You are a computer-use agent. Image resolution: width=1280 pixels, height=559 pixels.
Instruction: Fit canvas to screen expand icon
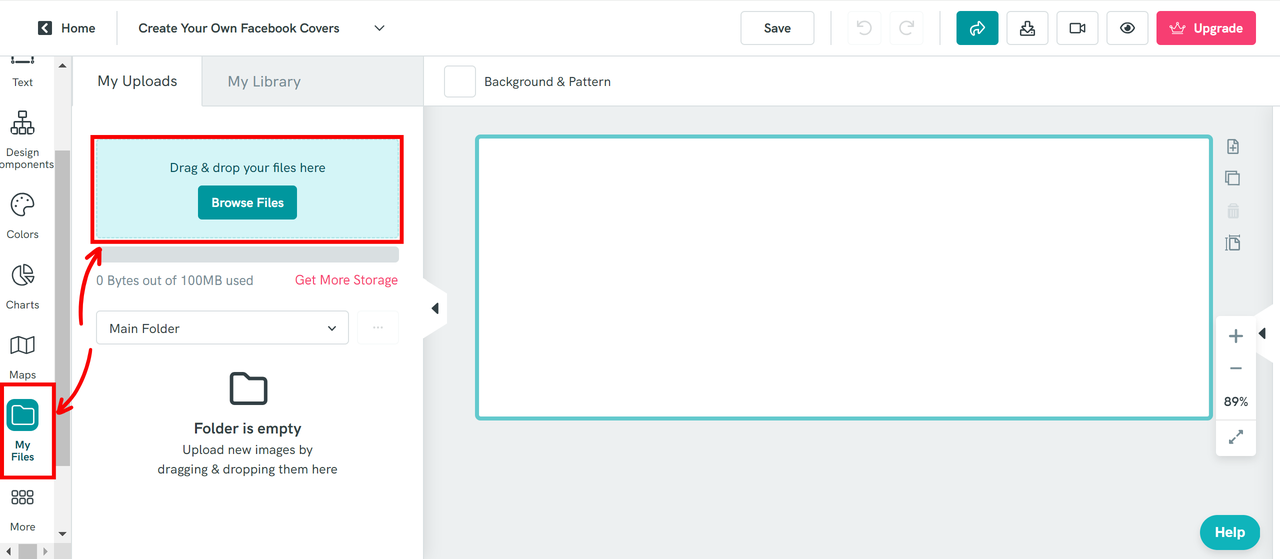(x=1236, y=437)
